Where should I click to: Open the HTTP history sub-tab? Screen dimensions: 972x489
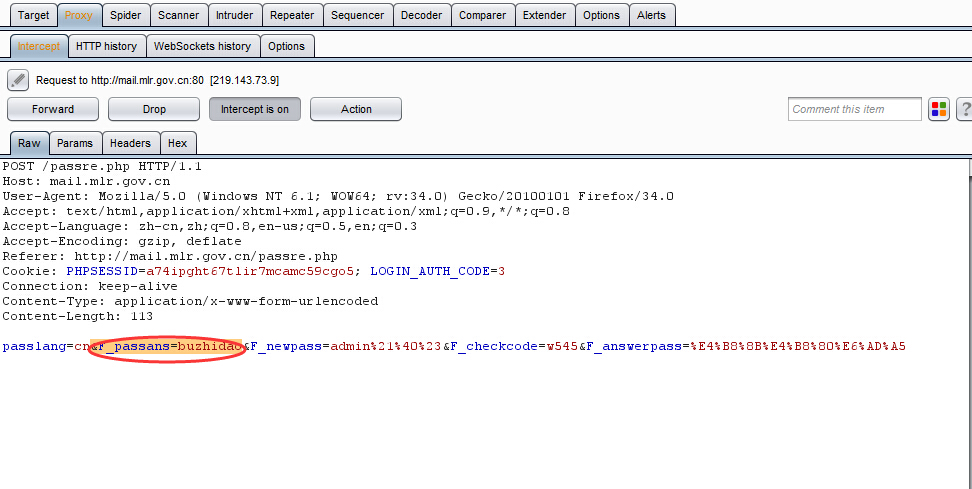click(x=107, y=46)
